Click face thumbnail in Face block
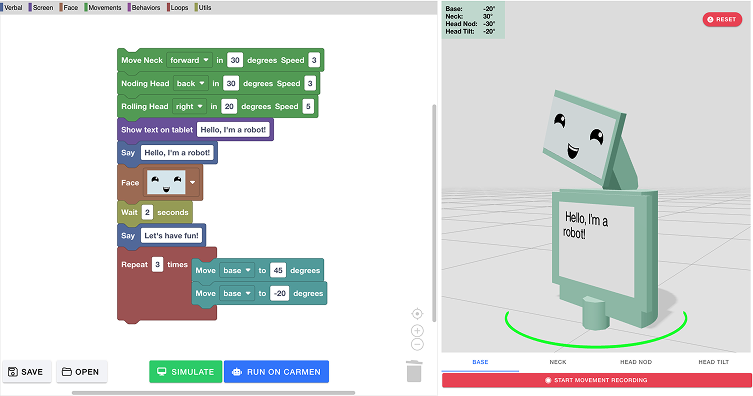Image resolution: width=753 pixels, height=396 pixels. coord(166,182)
